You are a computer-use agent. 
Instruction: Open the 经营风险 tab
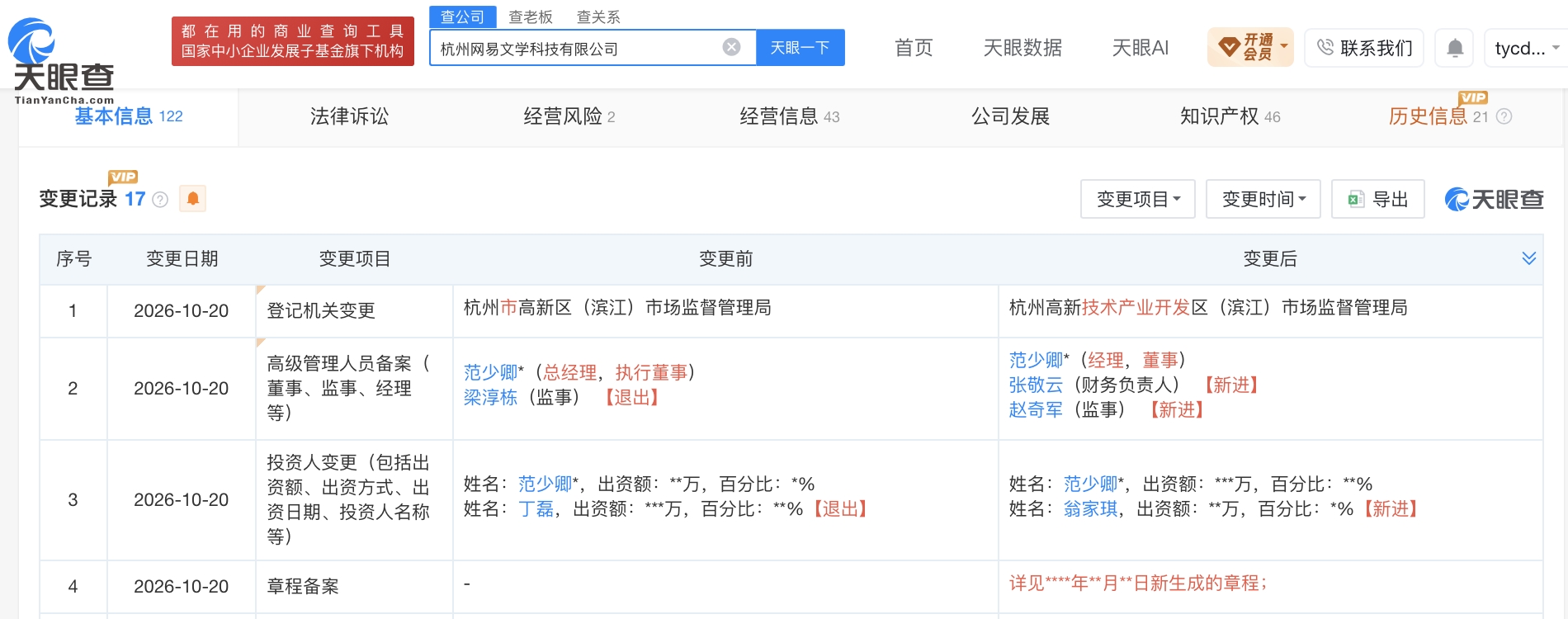click(569, 116)
